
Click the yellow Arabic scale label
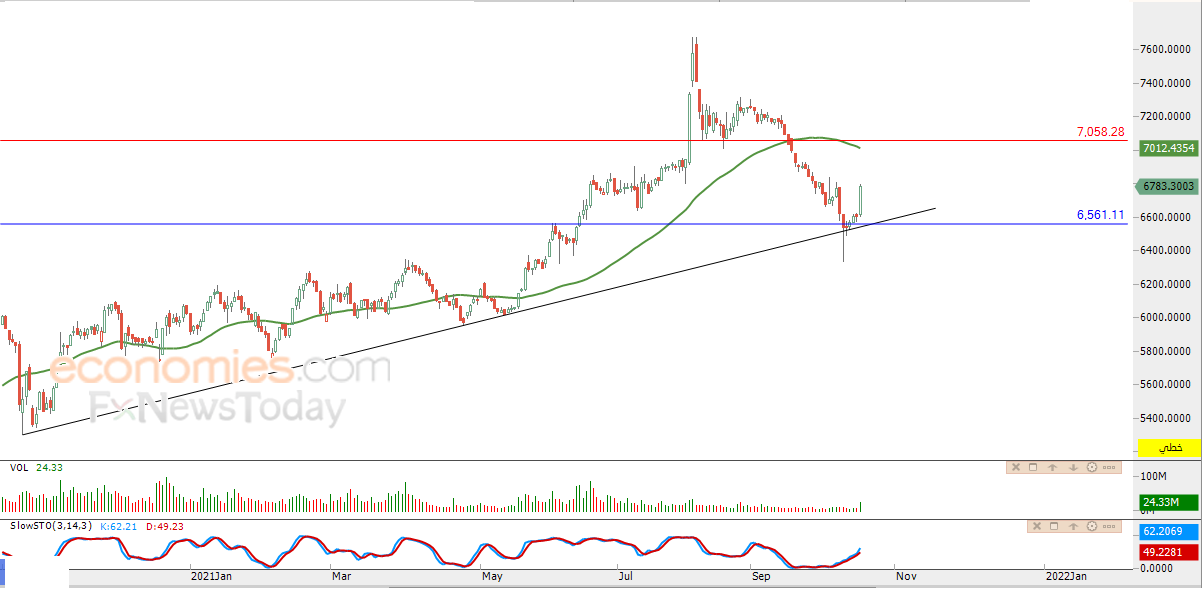click(1168, 446)
